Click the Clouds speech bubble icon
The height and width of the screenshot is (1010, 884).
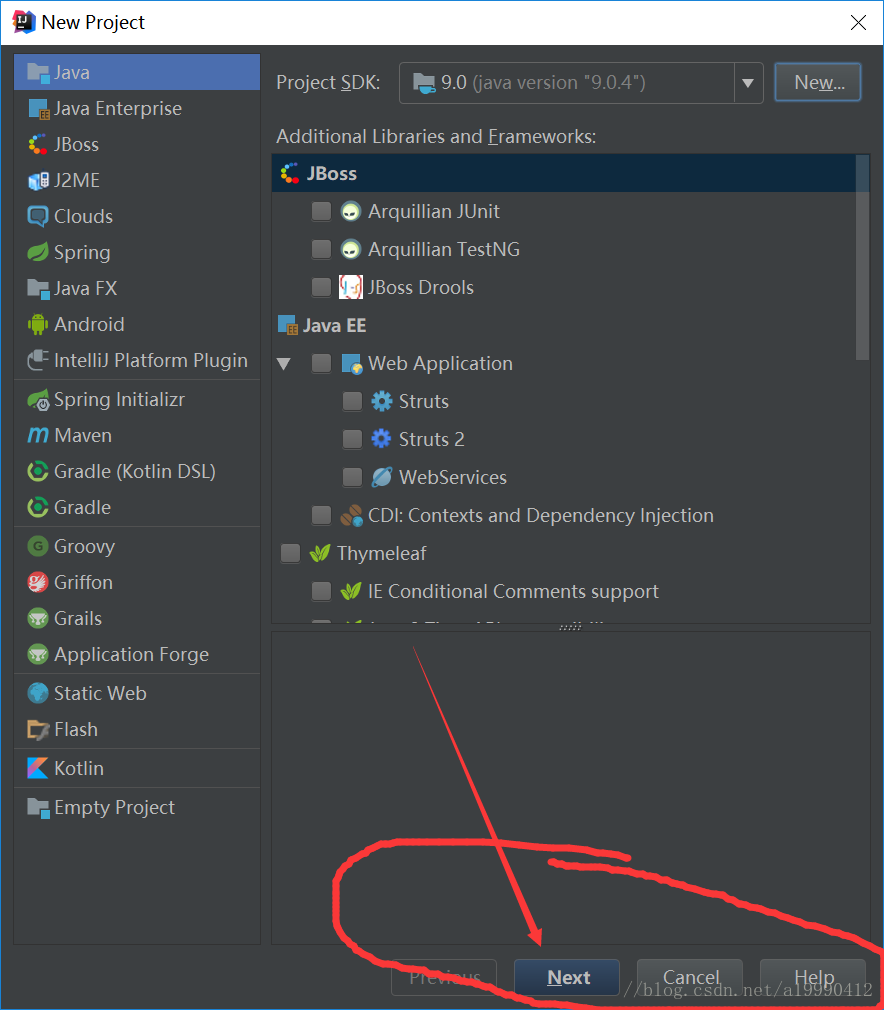pyautogui.click(x=38, y=216)
